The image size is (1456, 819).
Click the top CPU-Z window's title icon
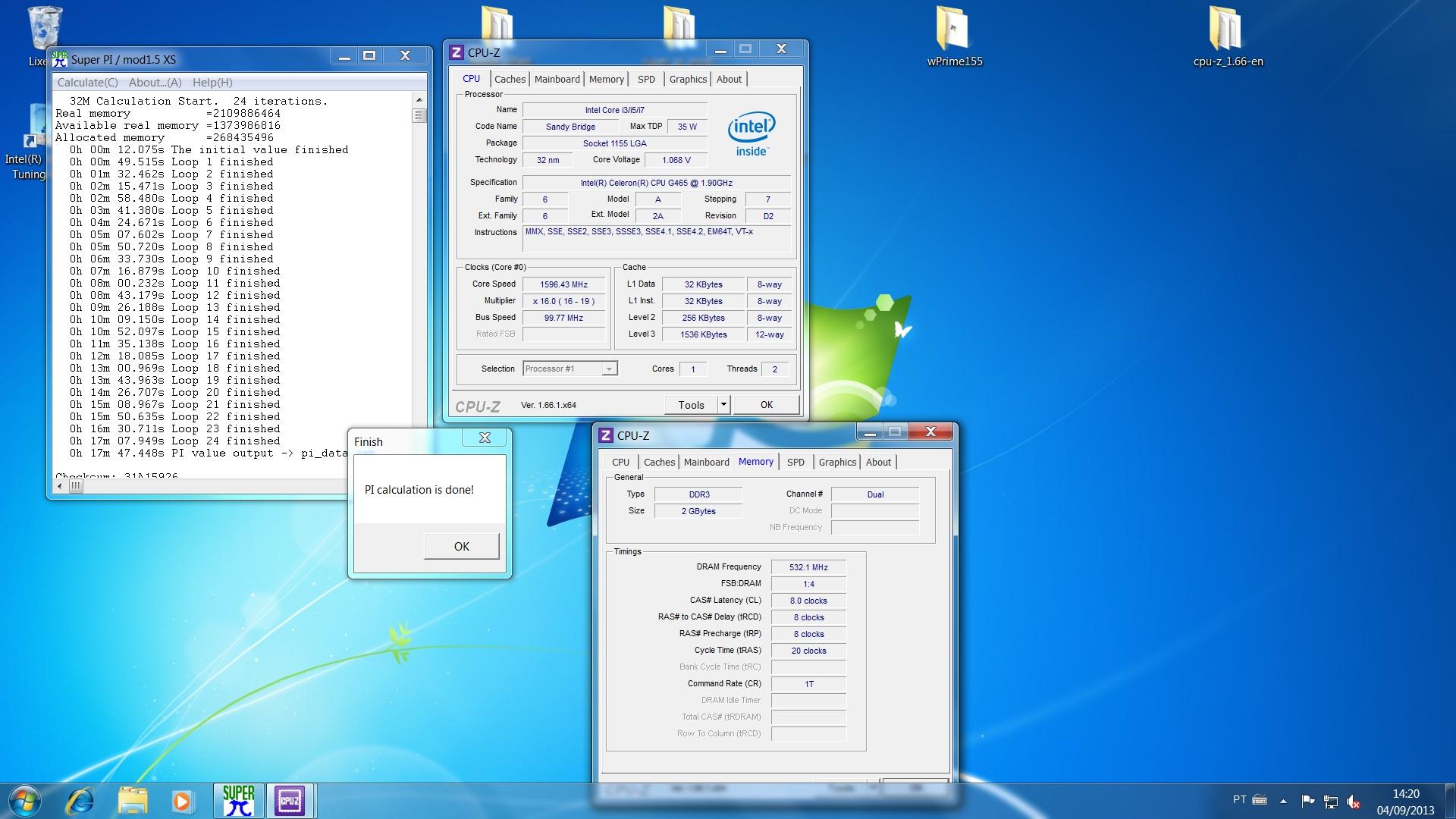[x=456, y=52]
